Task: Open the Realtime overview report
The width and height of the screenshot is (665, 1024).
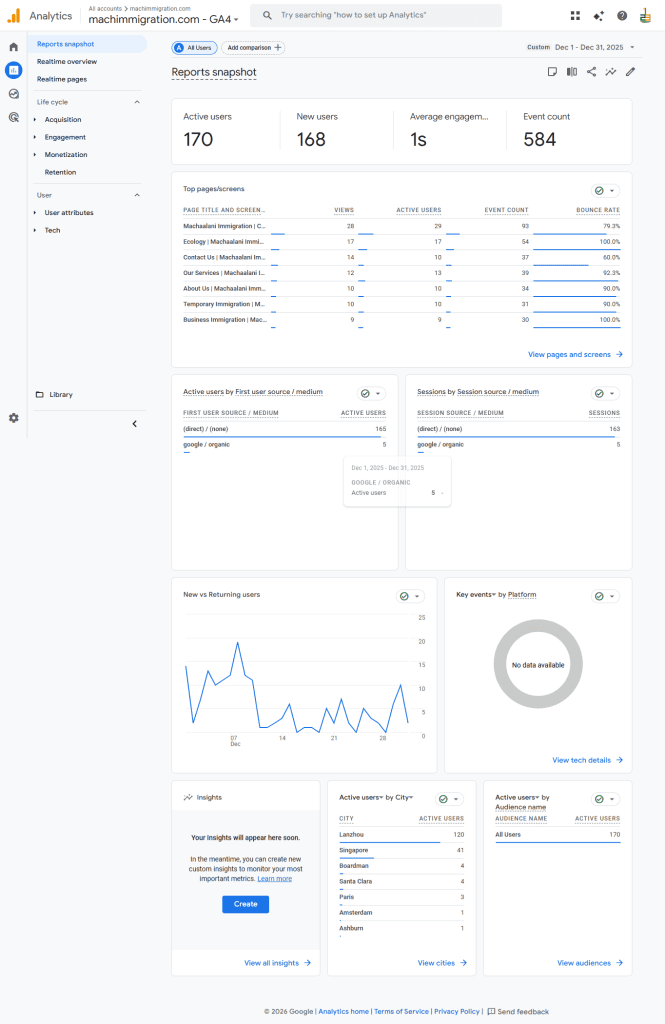Action: [67, 61]
